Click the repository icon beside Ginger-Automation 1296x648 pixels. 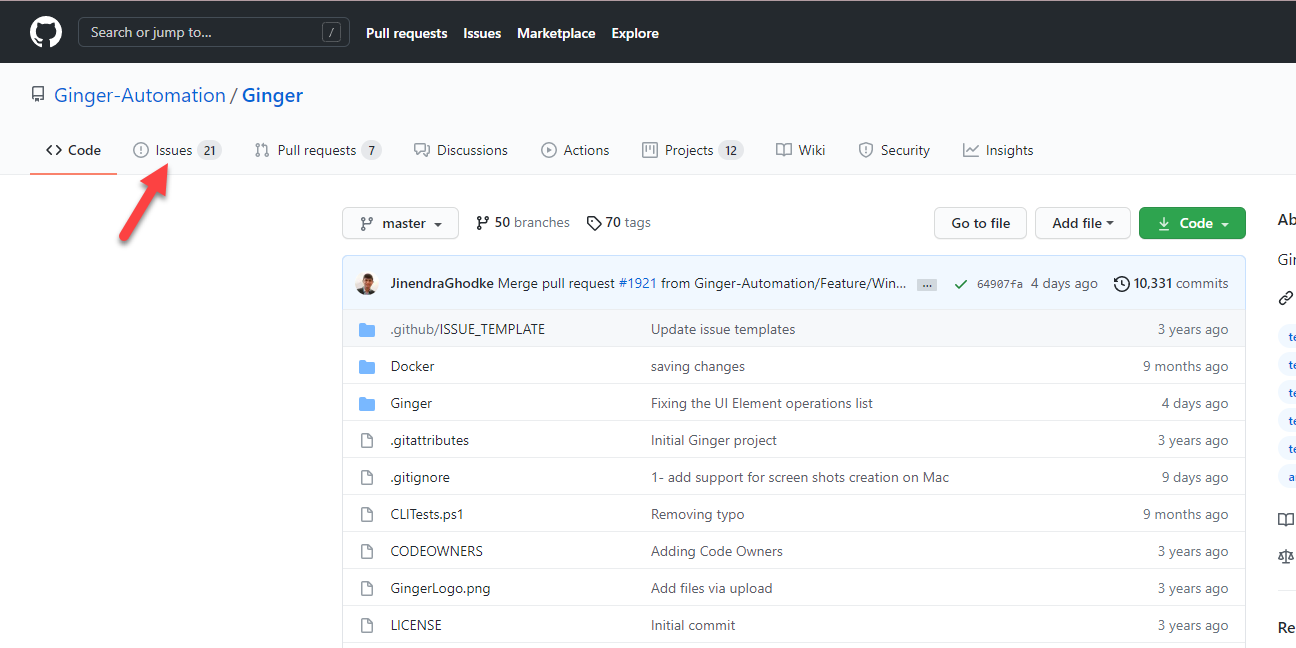point(38,95)
